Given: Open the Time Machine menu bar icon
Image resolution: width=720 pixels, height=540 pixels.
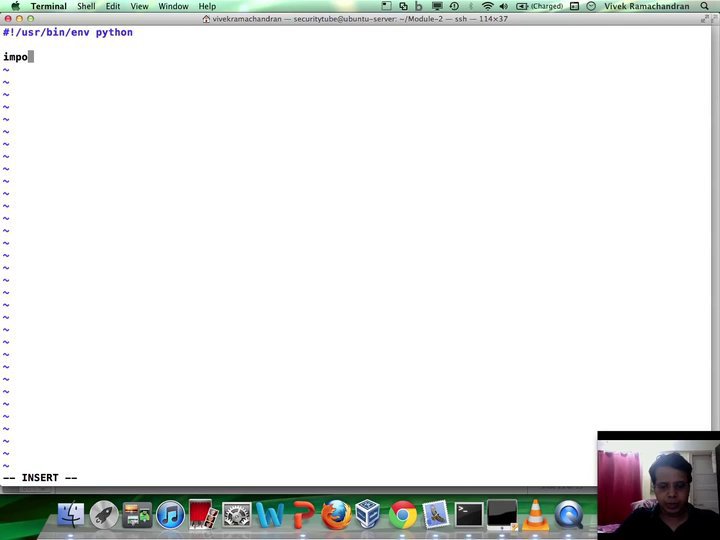Looking at the screenshot, I should 454,6.
